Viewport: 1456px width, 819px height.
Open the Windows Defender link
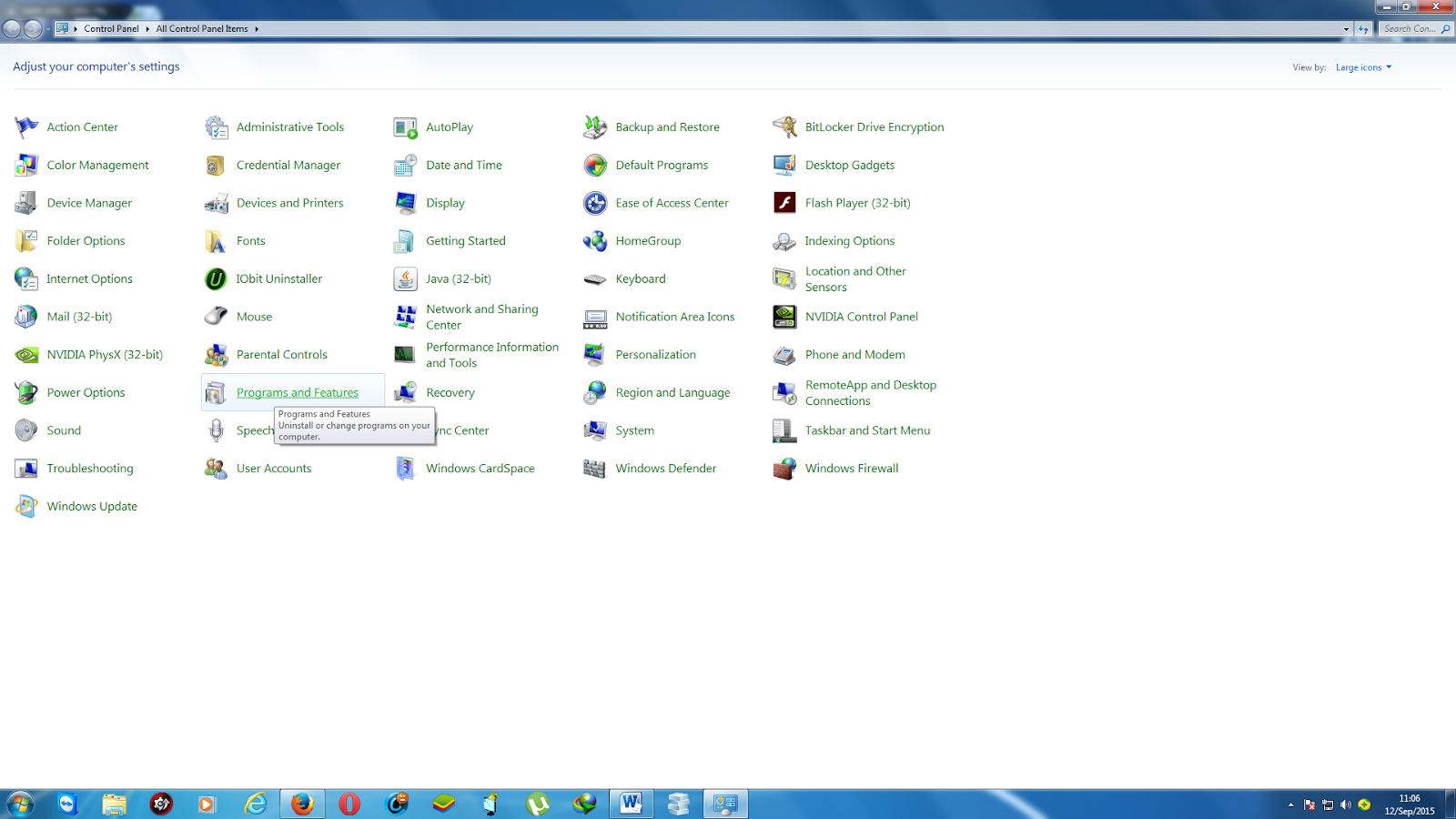pyautogui.click(x=666, y=469)
